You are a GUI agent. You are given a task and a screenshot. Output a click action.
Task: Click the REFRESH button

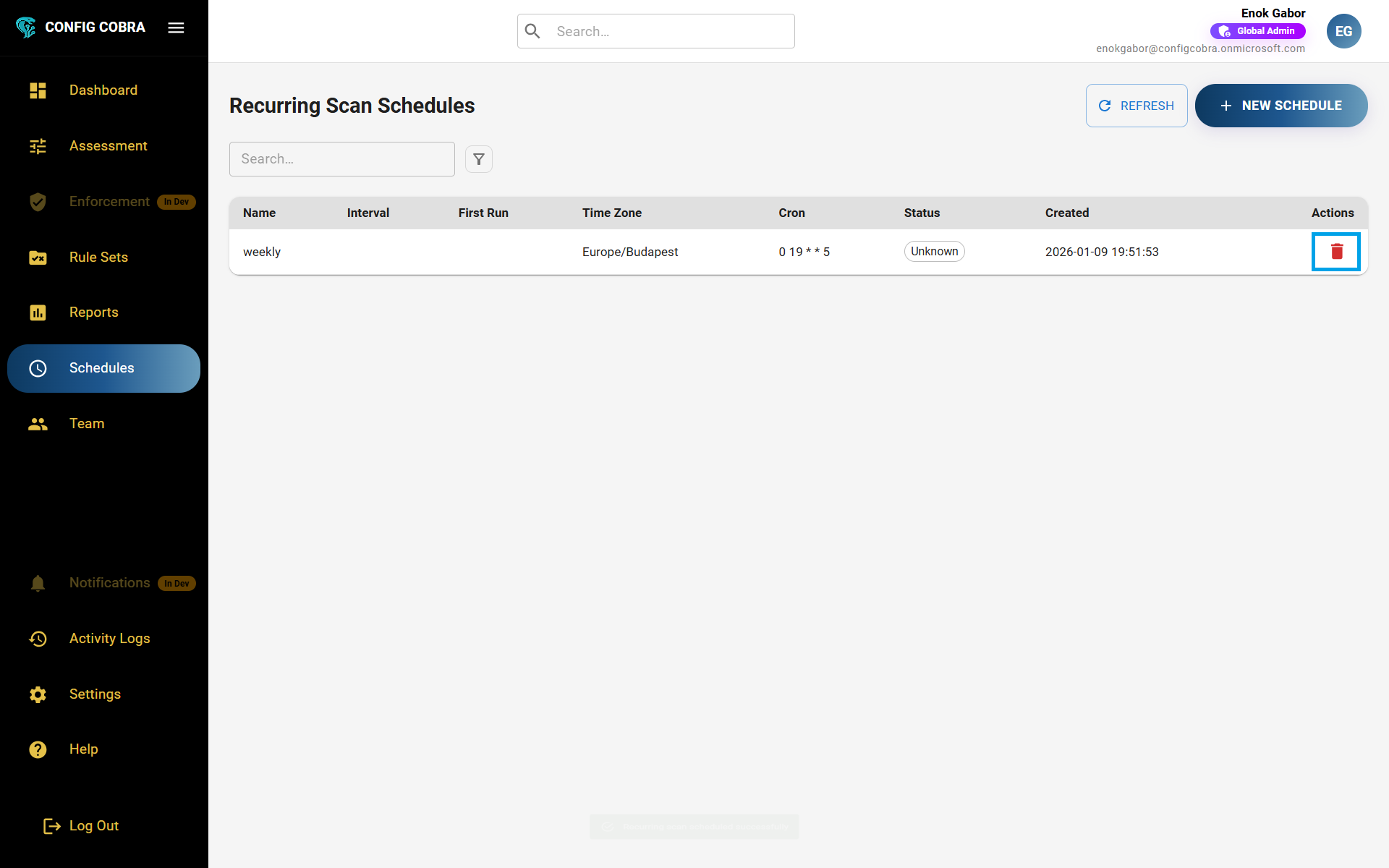click(x=1136, y=105)
